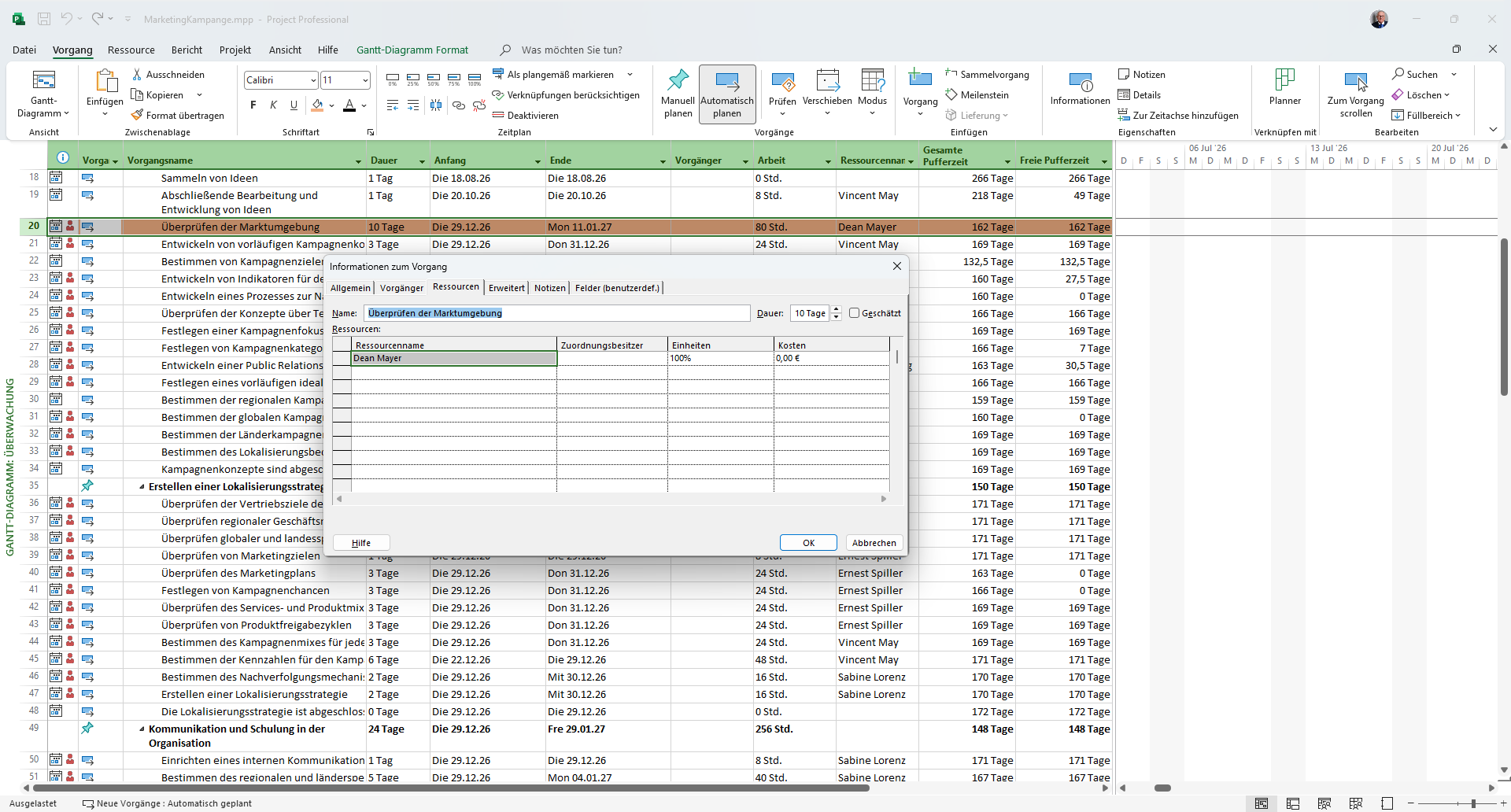Collapse Erstellen einer Lokalisierungsstrategie group
This screenshot has height=812, width=1511.
142,486
